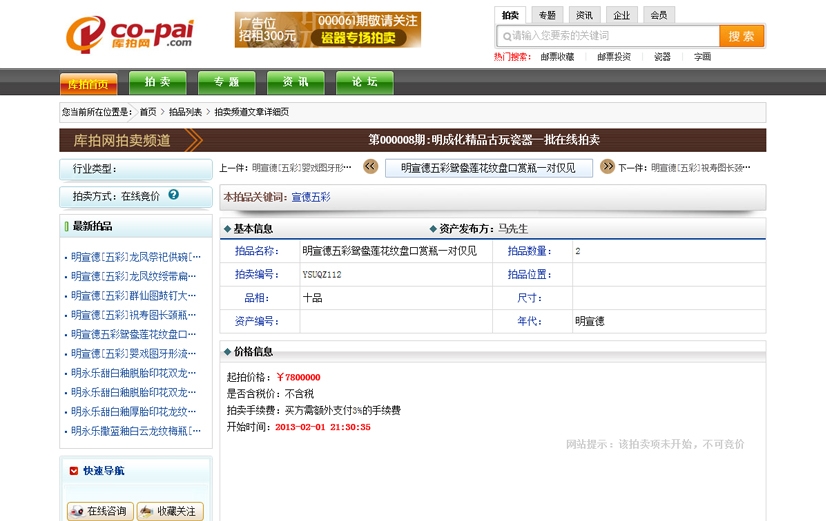
Task: Open 拍品列表 in the breadcrumb
Action: (185, 112)
